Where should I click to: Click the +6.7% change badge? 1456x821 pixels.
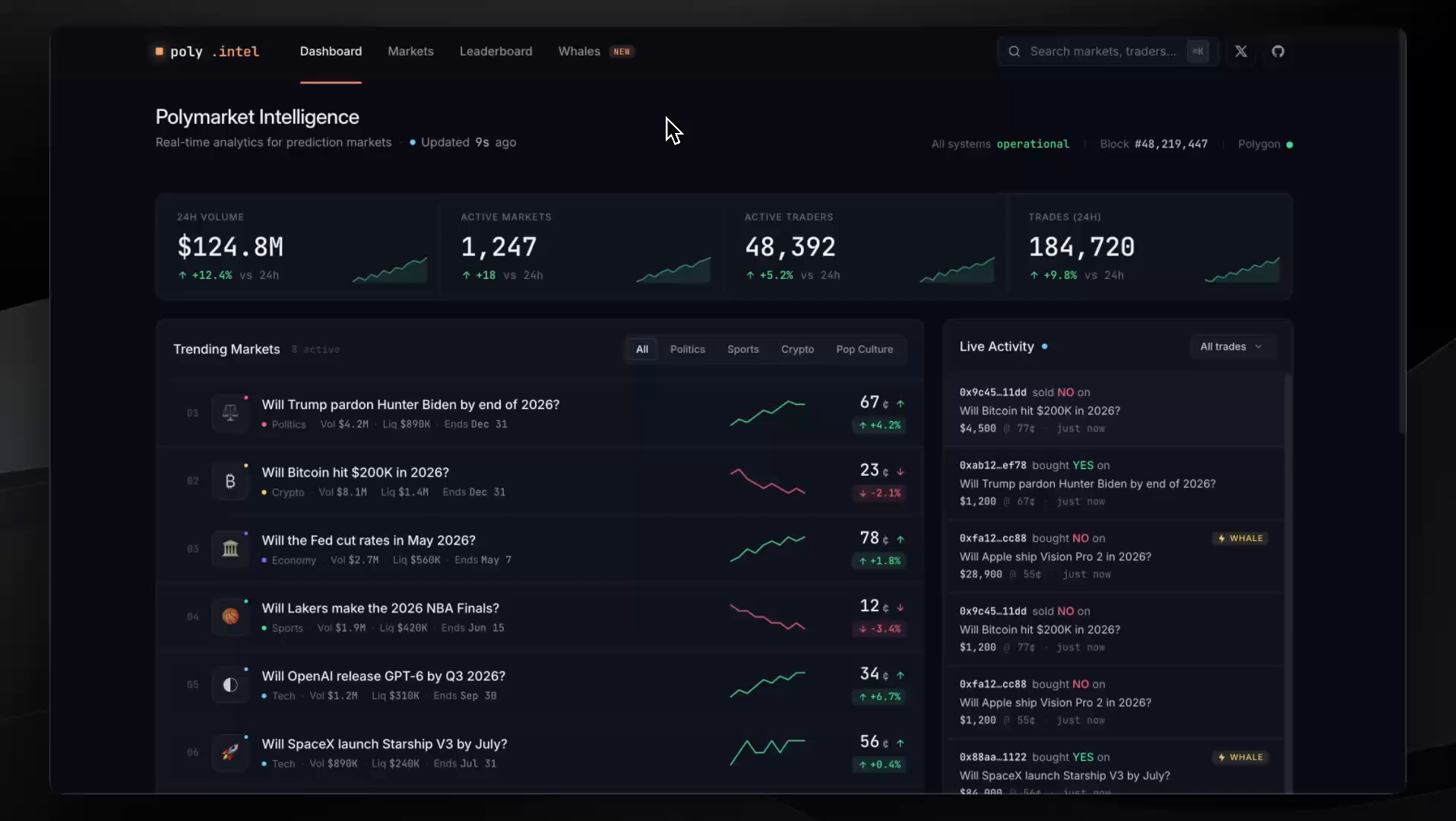(879, 696)
